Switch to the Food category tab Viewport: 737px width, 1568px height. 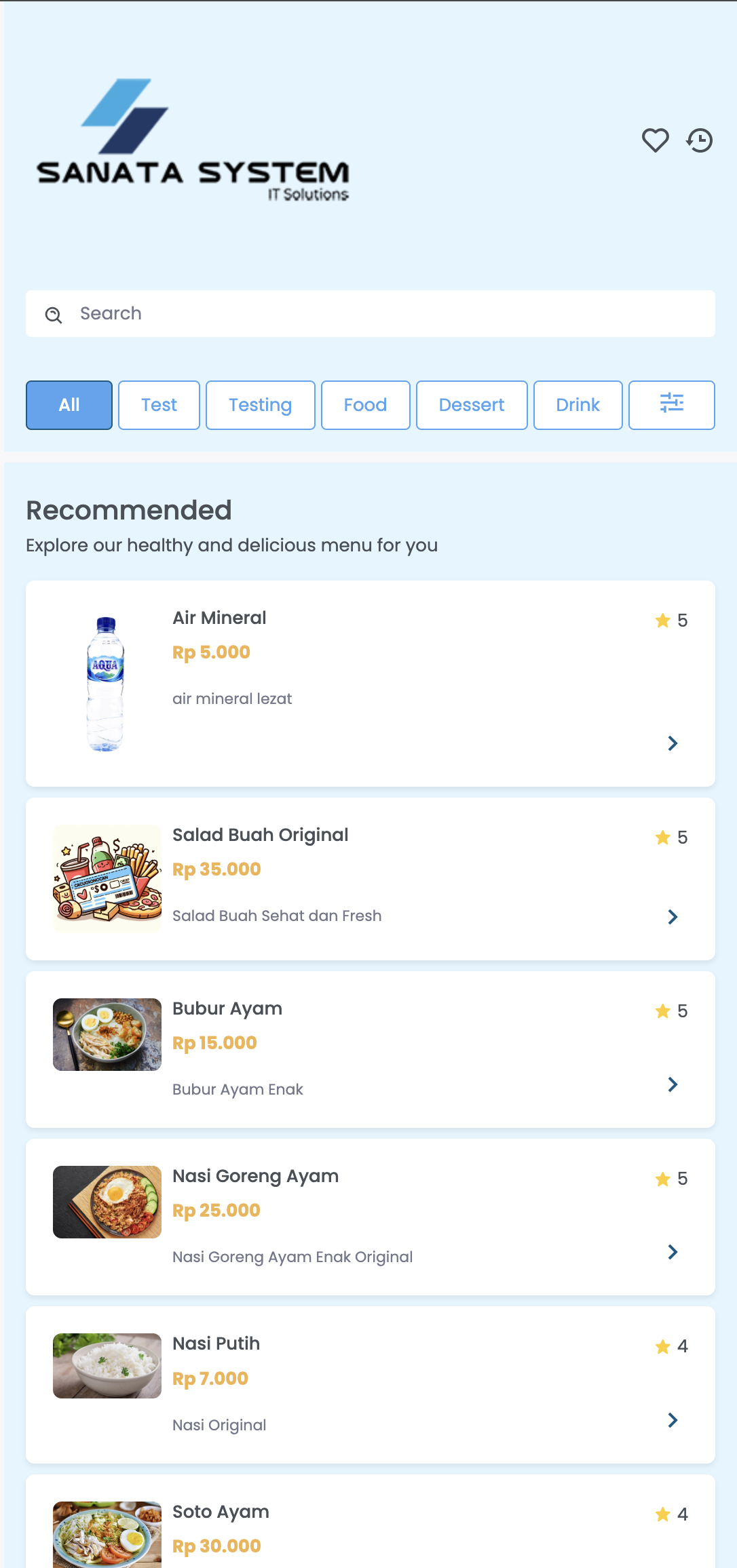365,405
